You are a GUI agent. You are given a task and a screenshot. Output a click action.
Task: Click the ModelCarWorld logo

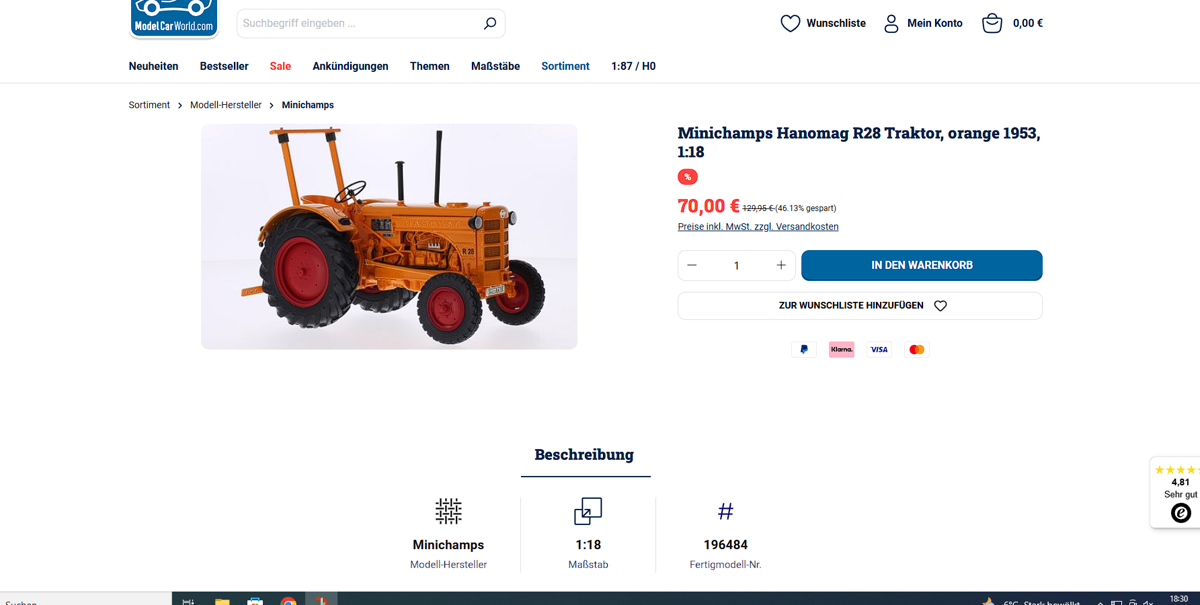(x=174, y=18)
